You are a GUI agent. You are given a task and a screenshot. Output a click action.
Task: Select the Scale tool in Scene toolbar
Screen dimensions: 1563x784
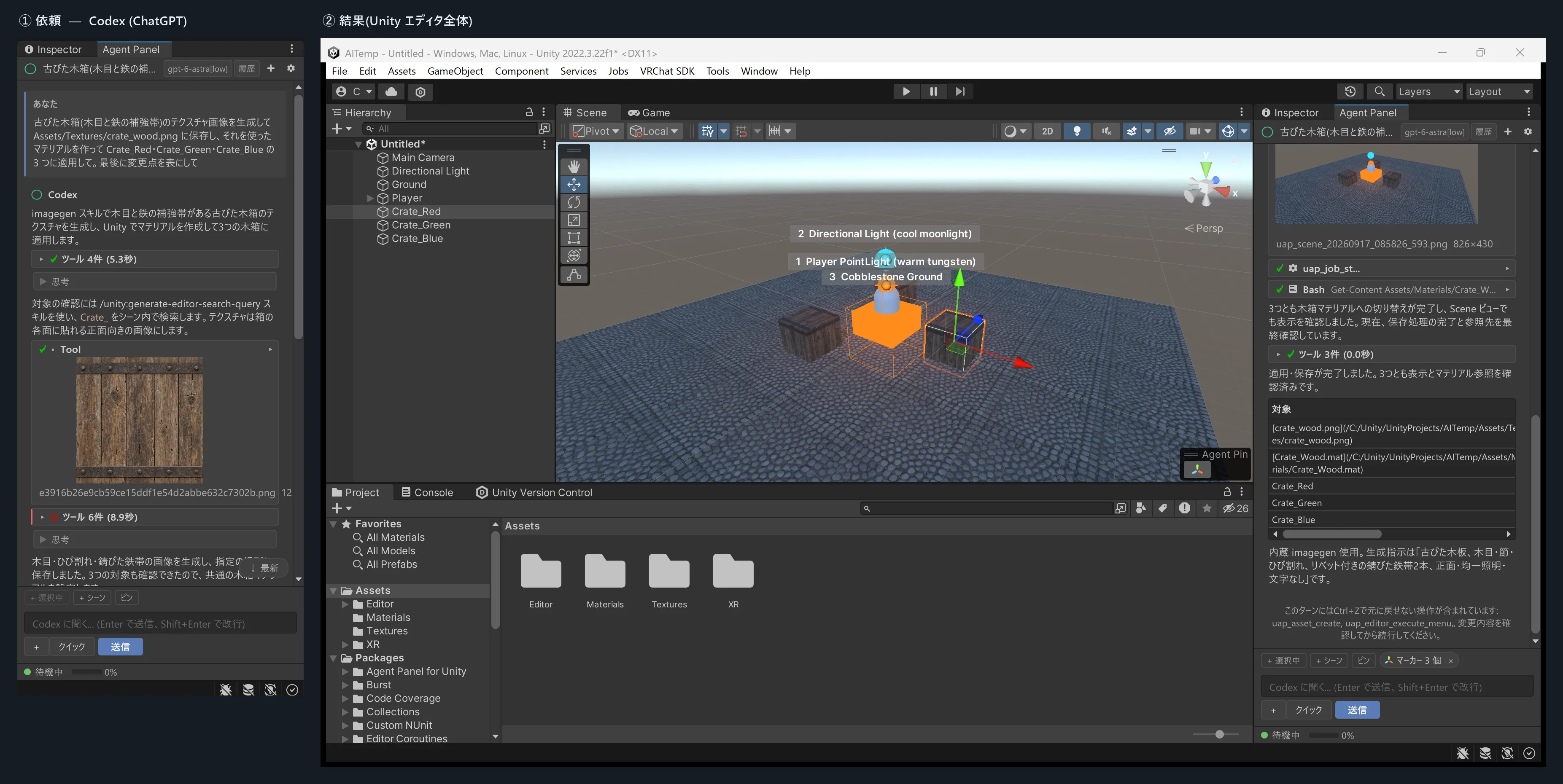(574, 220)
